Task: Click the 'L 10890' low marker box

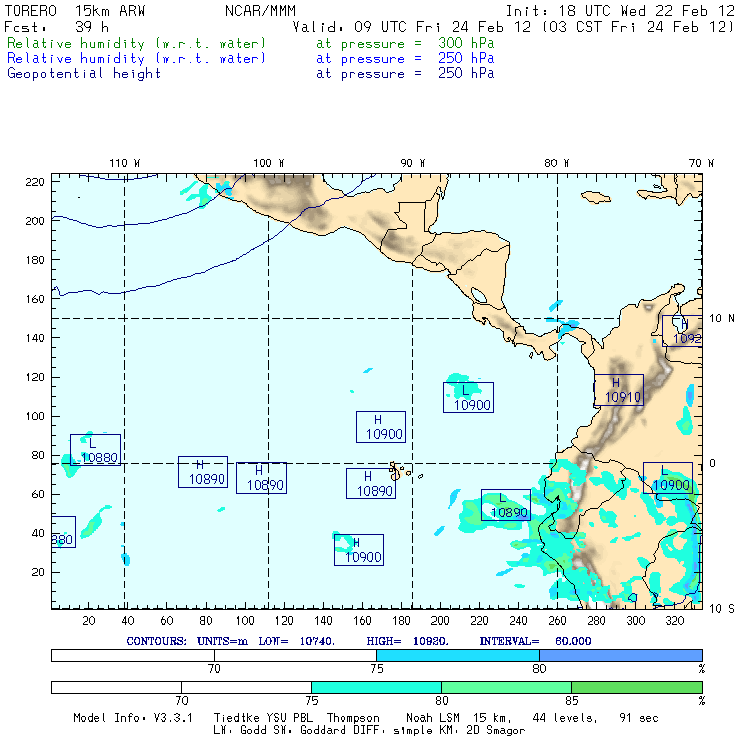Action: pyautogui.click(x=506, y=505)
